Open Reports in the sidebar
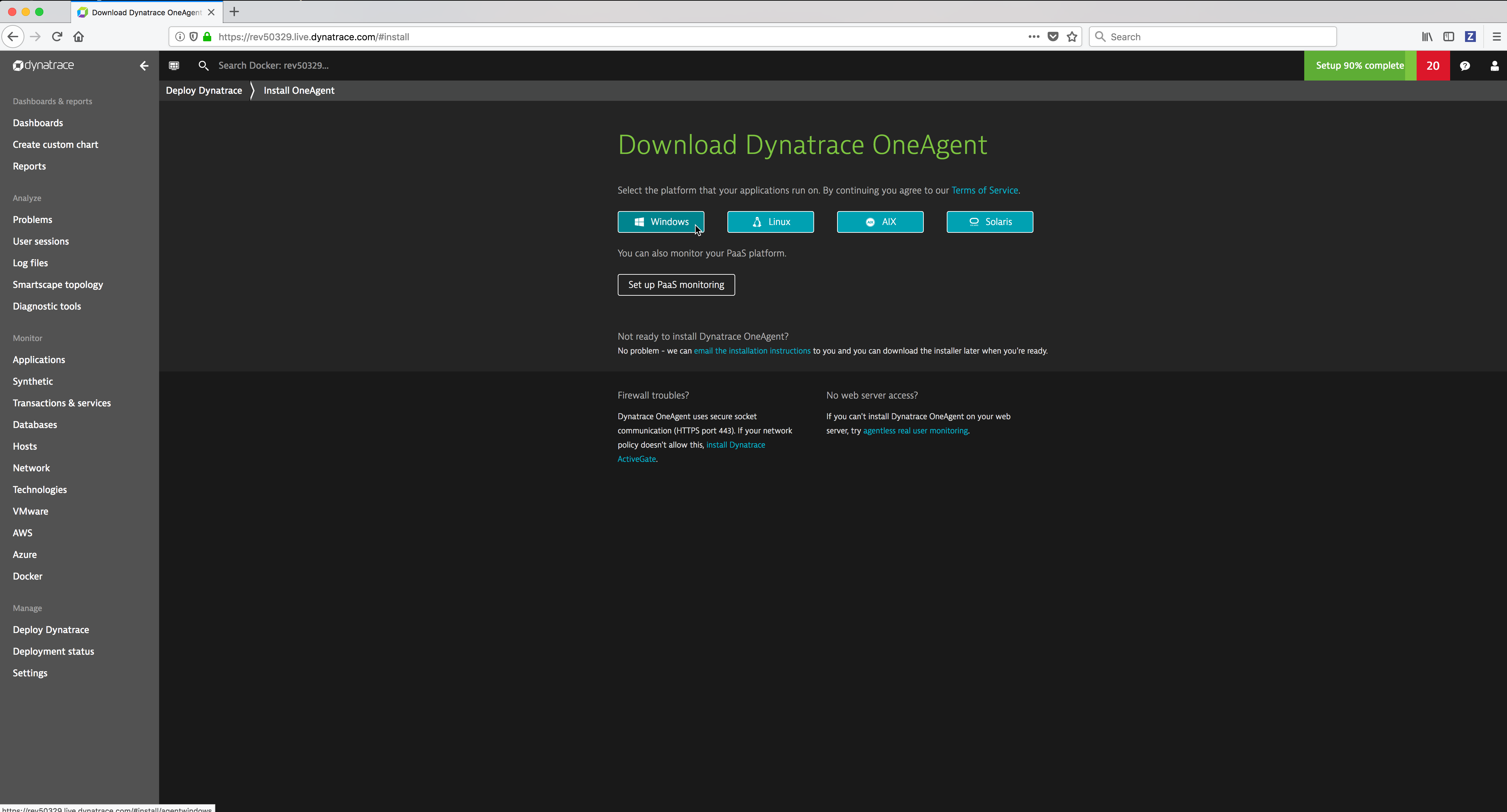This screenshot has width=1507, height=812. tap(29, 166)
